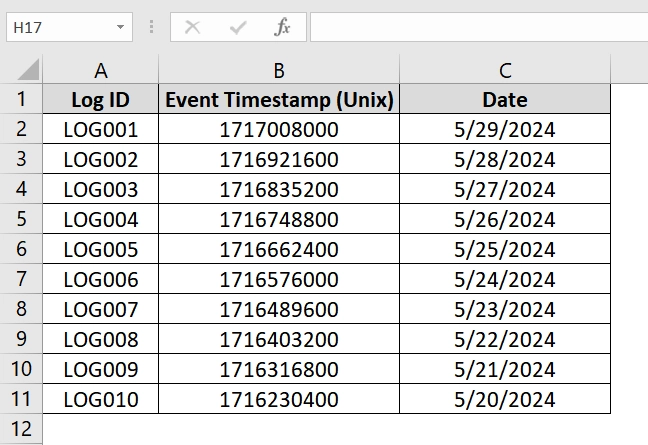This screenshot has height=445, width=648.
Task: Select timestamp cell 1716835200
Action: point(279,189)
